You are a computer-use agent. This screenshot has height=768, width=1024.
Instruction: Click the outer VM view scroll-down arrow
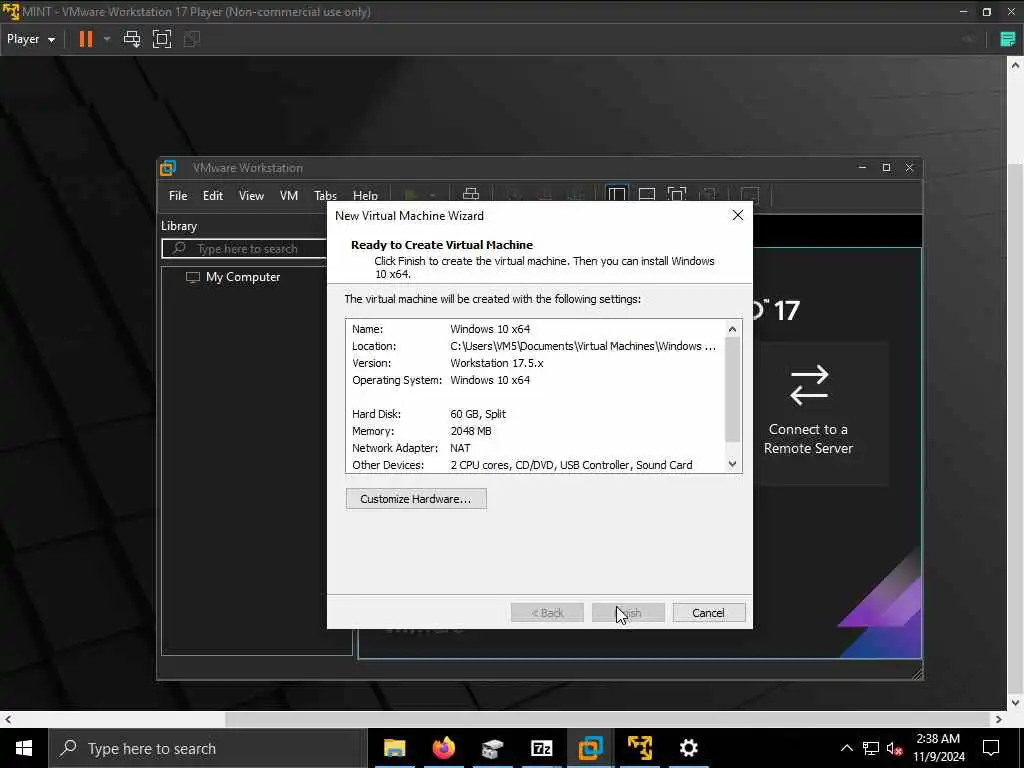(x=1015, y=703)
